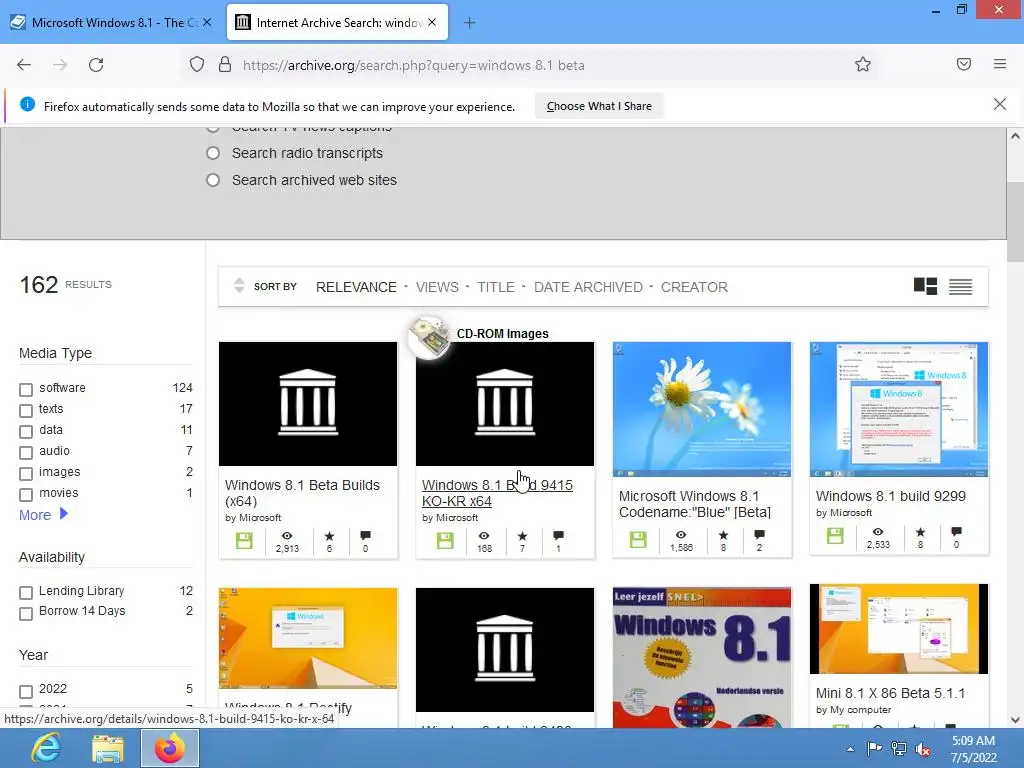Show hidden tray icons arrow
This screenshot has height=768, width=1024.
click(x=850, y=749)
